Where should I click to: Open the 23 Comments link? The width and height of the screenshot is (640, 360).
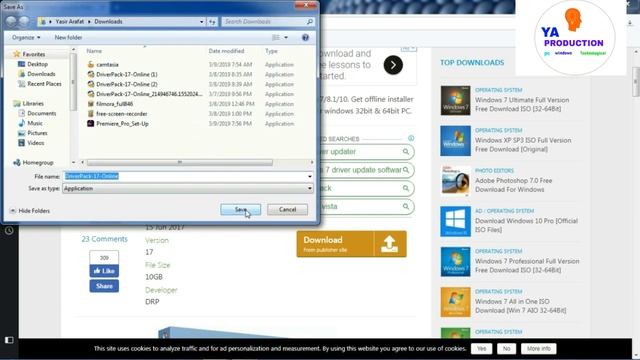(x=104, y=239)
